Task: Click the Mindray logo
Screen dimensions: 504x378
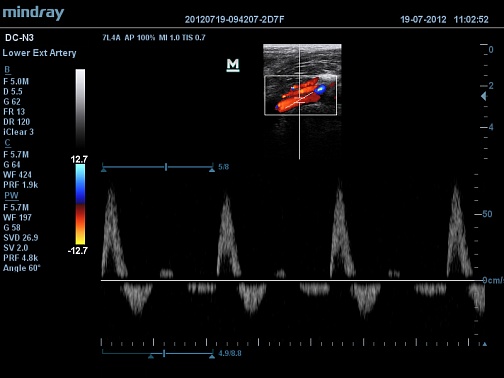Action: tap(33, 13)
